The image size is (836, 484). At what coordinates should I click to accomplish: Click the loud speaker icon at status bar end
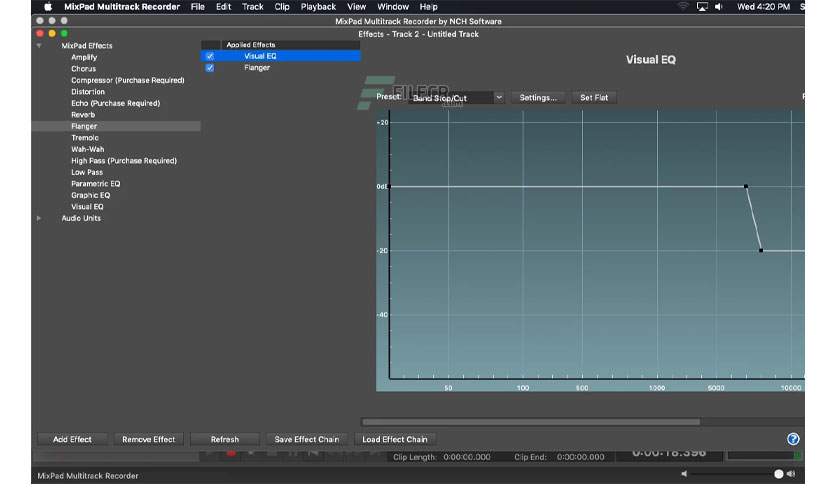pos(791,473)
